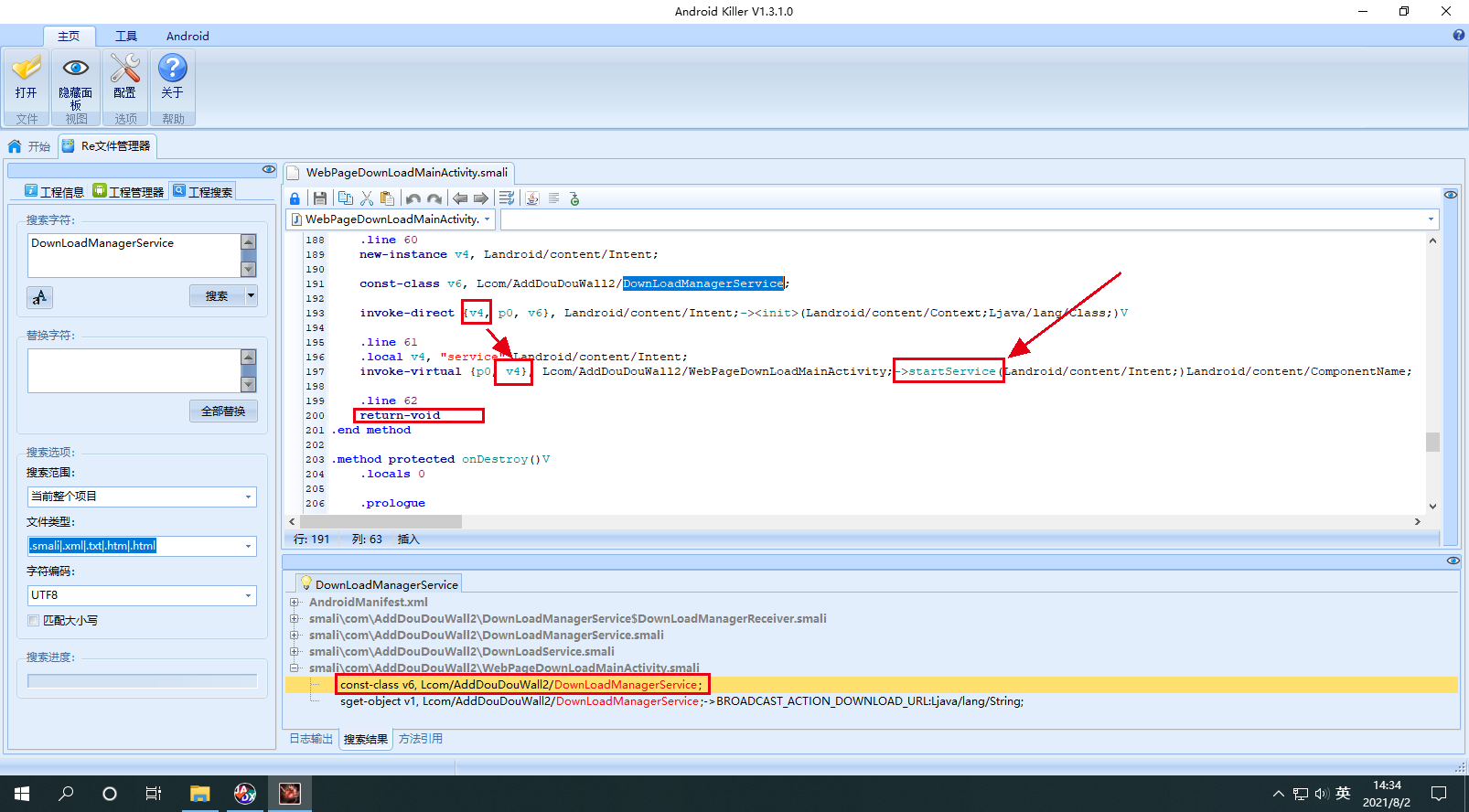This screenshot has height=812, width=1469.
Task: Click the Java source view icon
Action: [x=532, y=198]
